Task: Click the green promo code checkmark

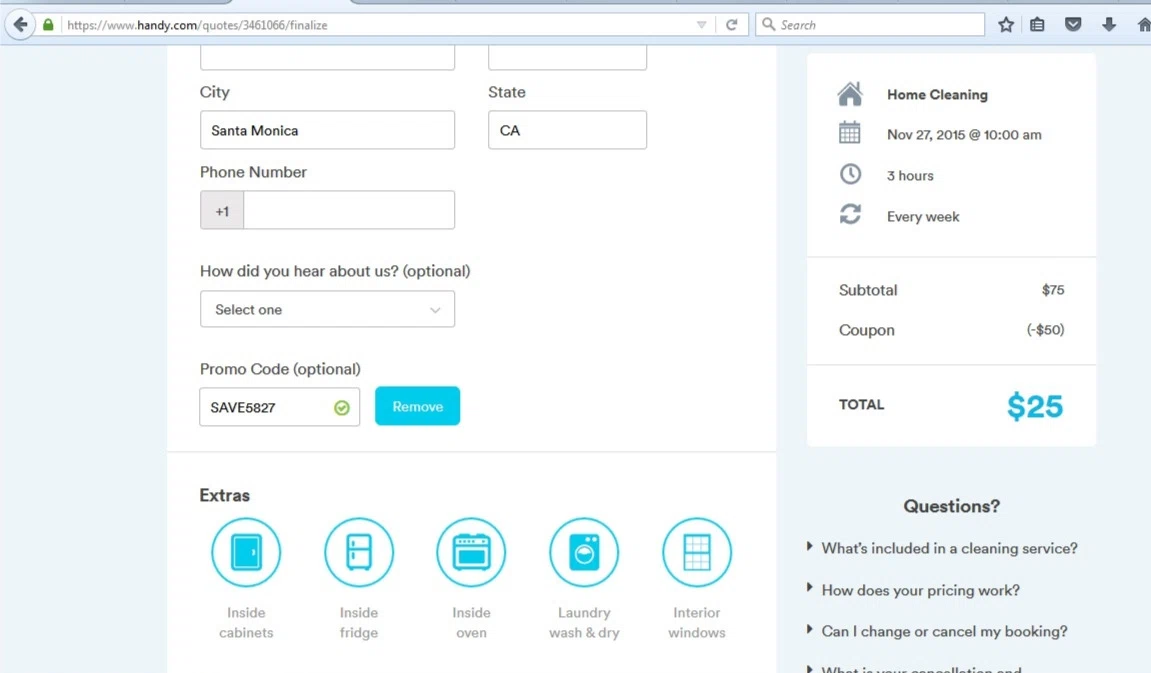Action: click(342, 407)
